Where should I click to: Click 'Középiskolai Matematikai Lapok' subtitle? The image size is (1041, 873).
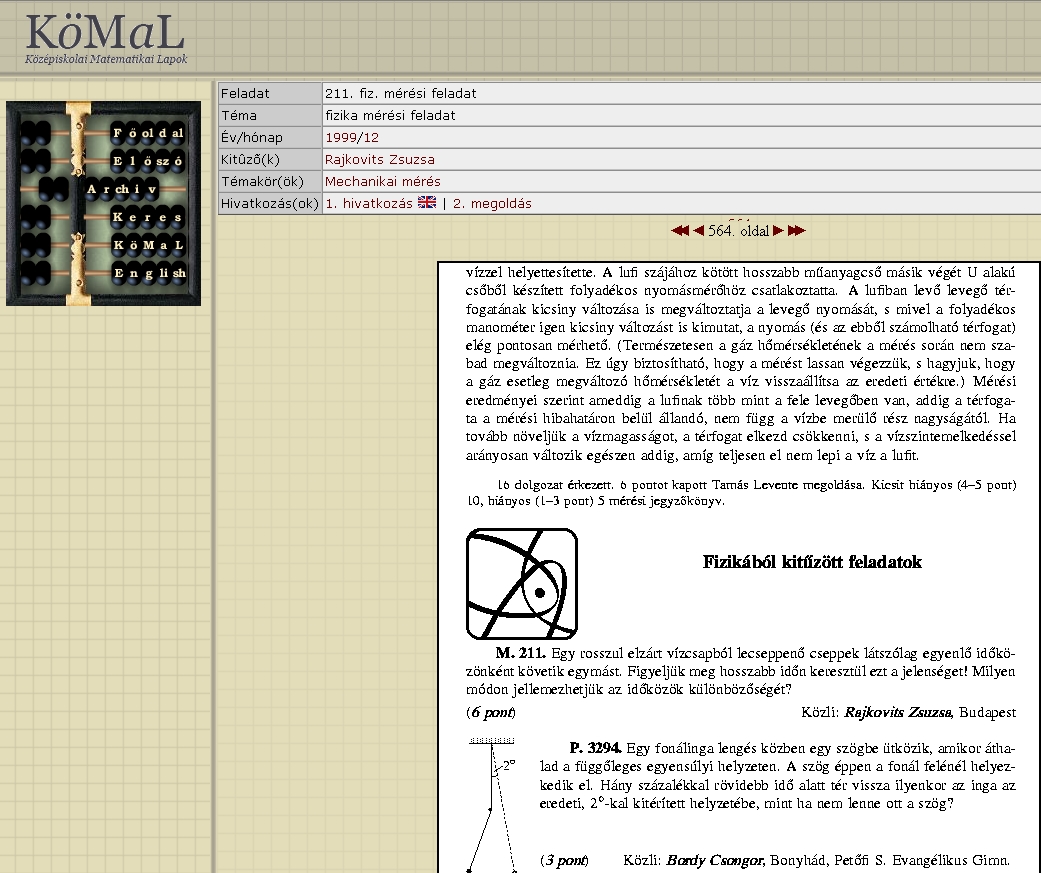pyautogui.click(x=106, y=59)
